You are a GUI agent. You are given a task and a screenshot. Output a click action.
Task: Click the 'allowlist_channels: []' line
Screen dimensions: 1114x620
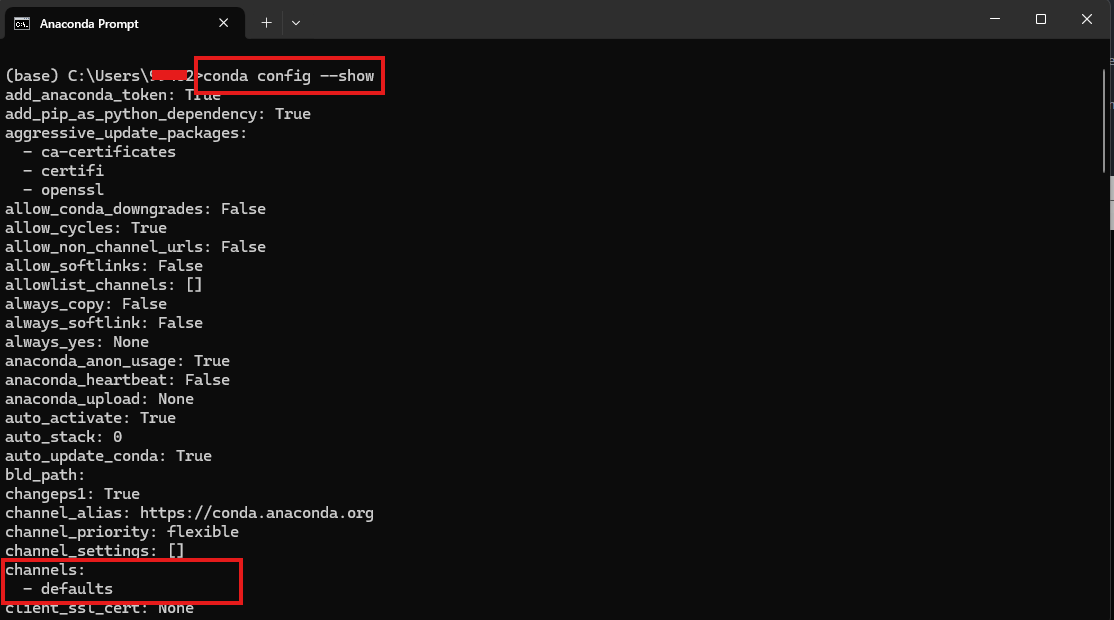click(104, 285)
